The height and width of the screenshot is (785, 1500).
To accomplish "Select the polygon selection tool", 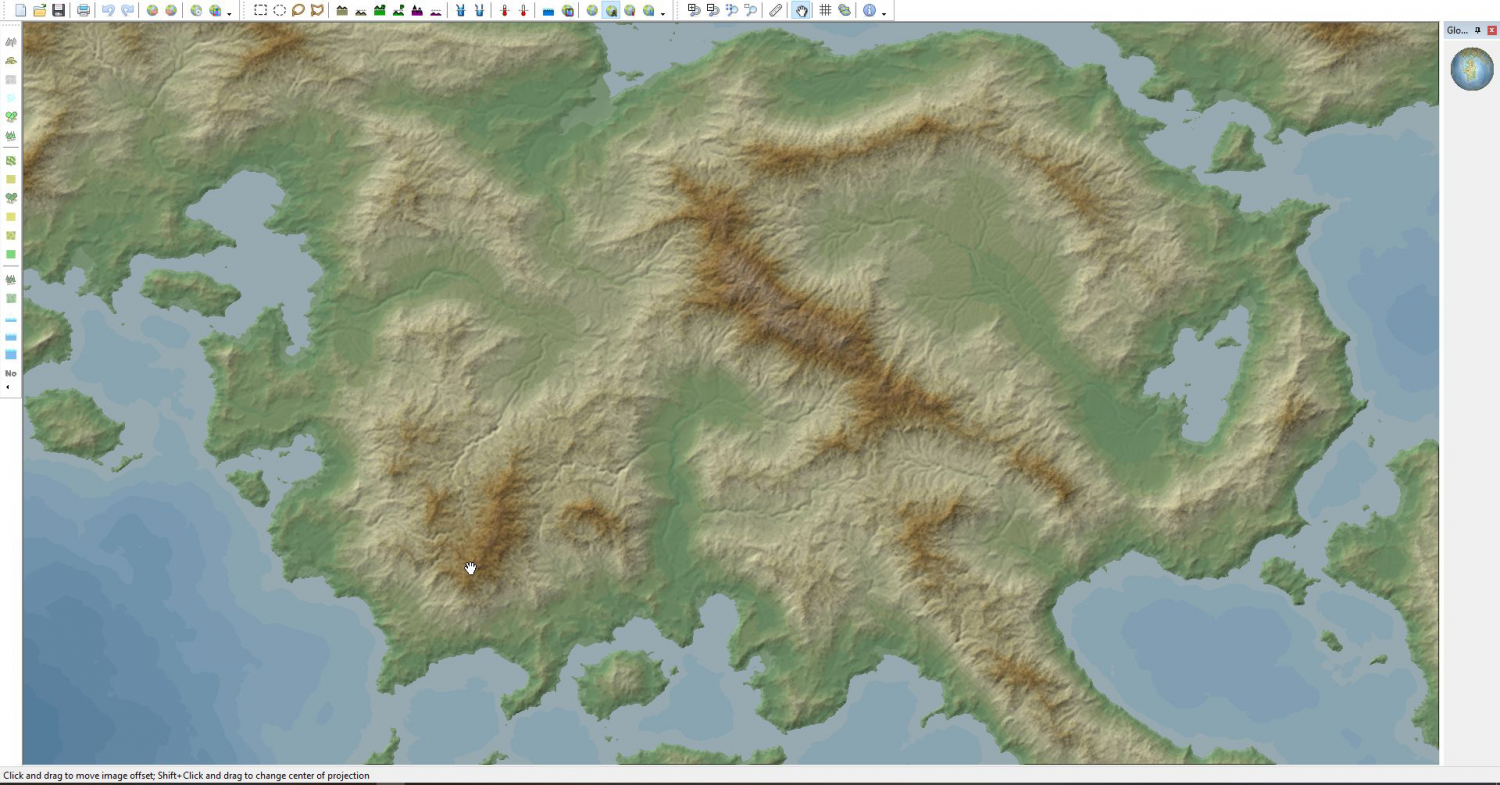I will (317, 10).
